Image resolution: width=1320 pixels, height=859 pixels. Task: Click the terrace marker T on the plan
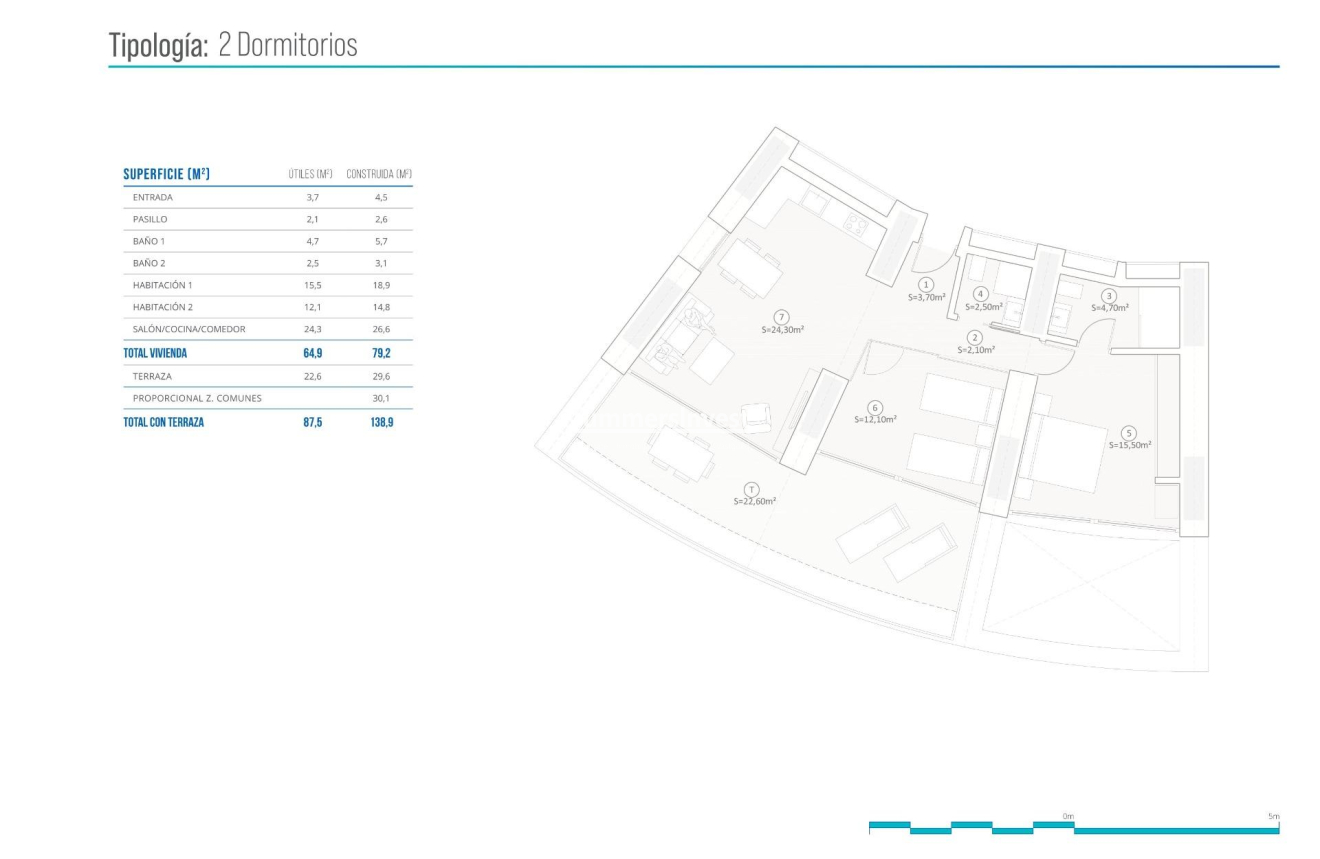(x=753, y=489)
